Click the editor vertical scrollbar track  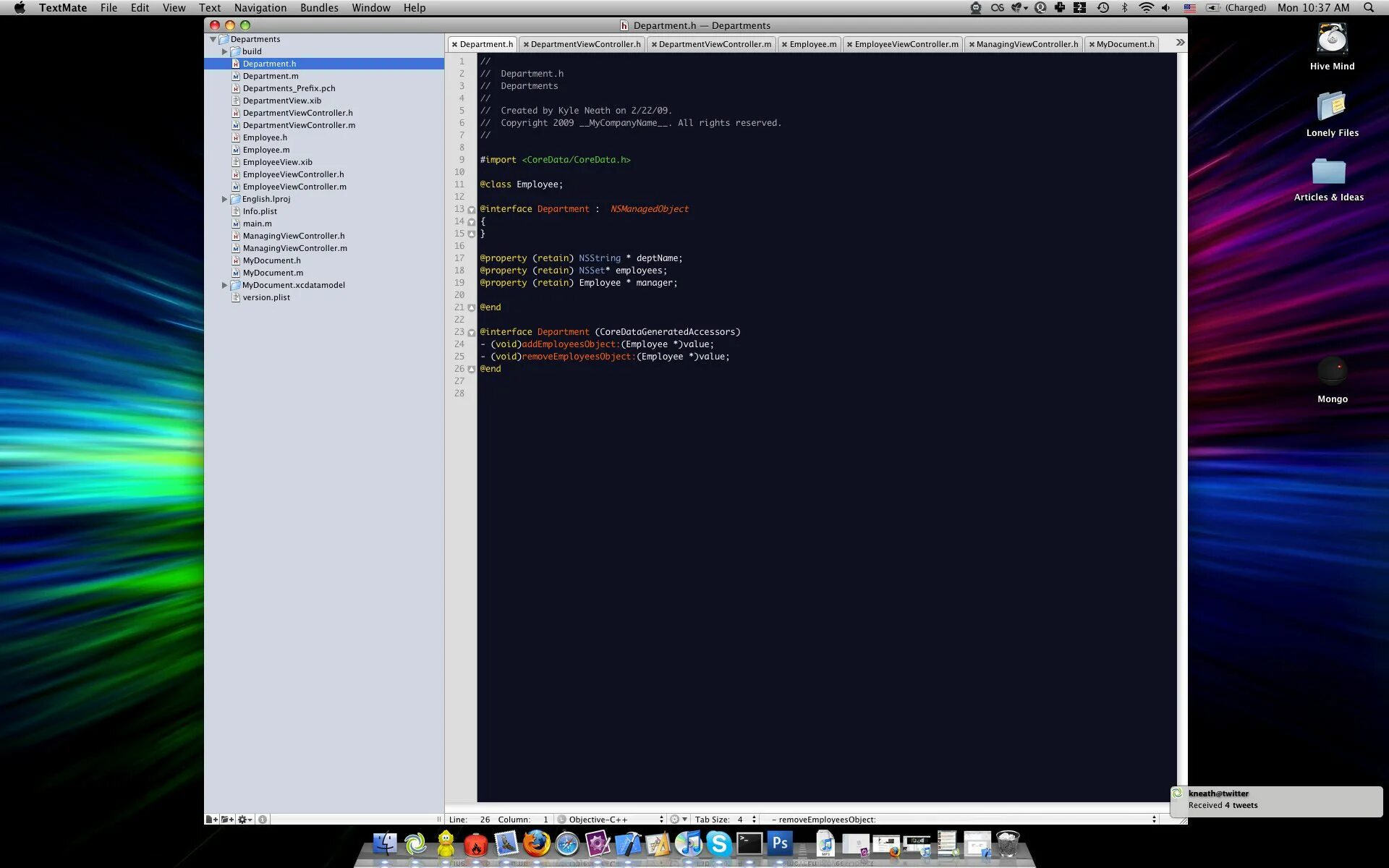click(1182, 427)
